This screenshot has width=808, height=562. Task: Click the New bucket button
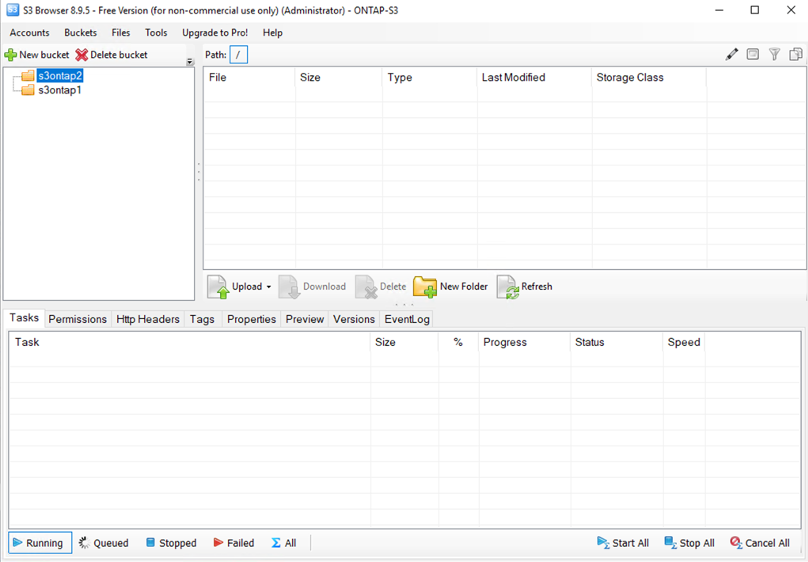click(37, 55)
